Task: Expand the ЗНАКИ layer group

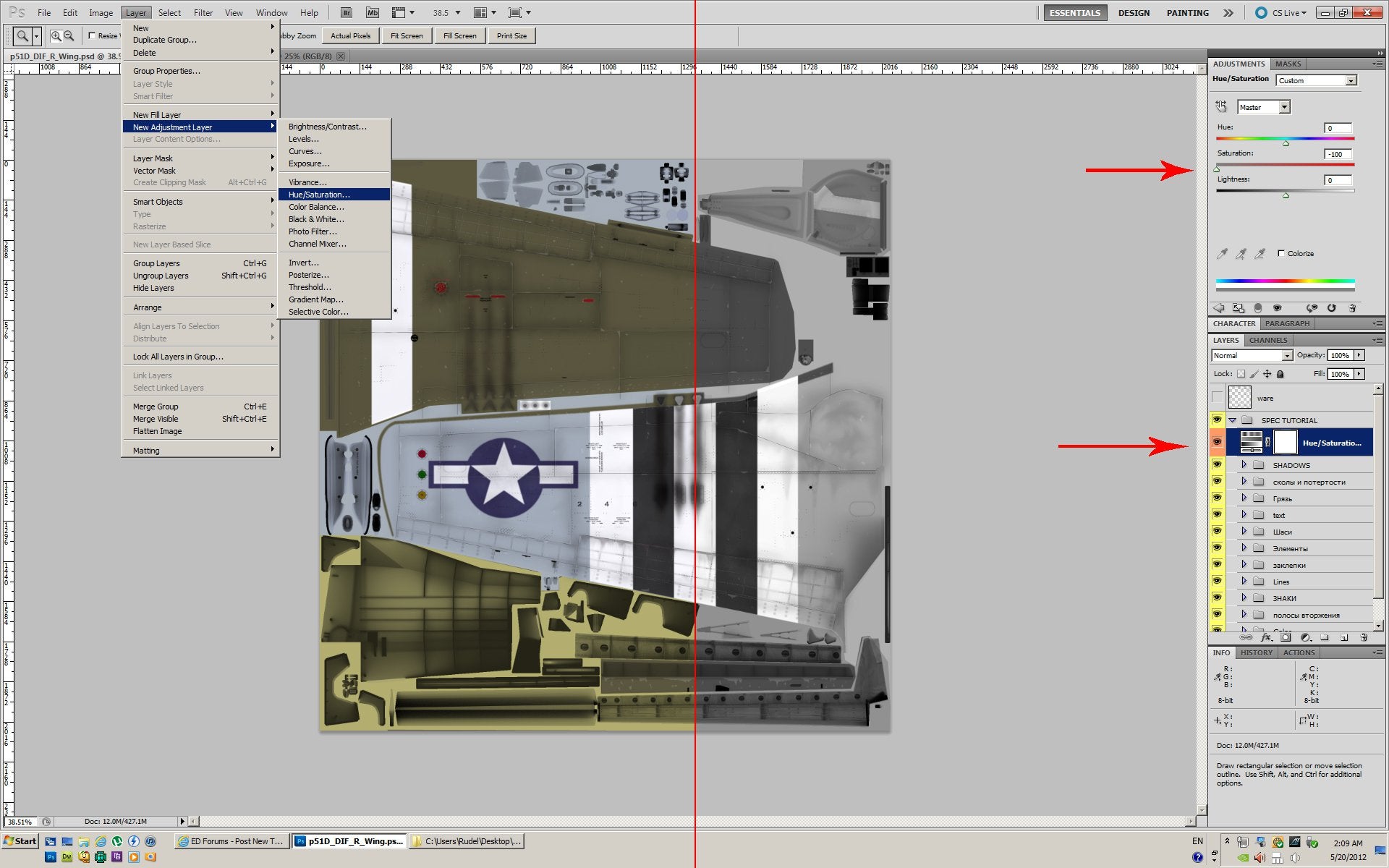Action: click(x=1244, y=598)
